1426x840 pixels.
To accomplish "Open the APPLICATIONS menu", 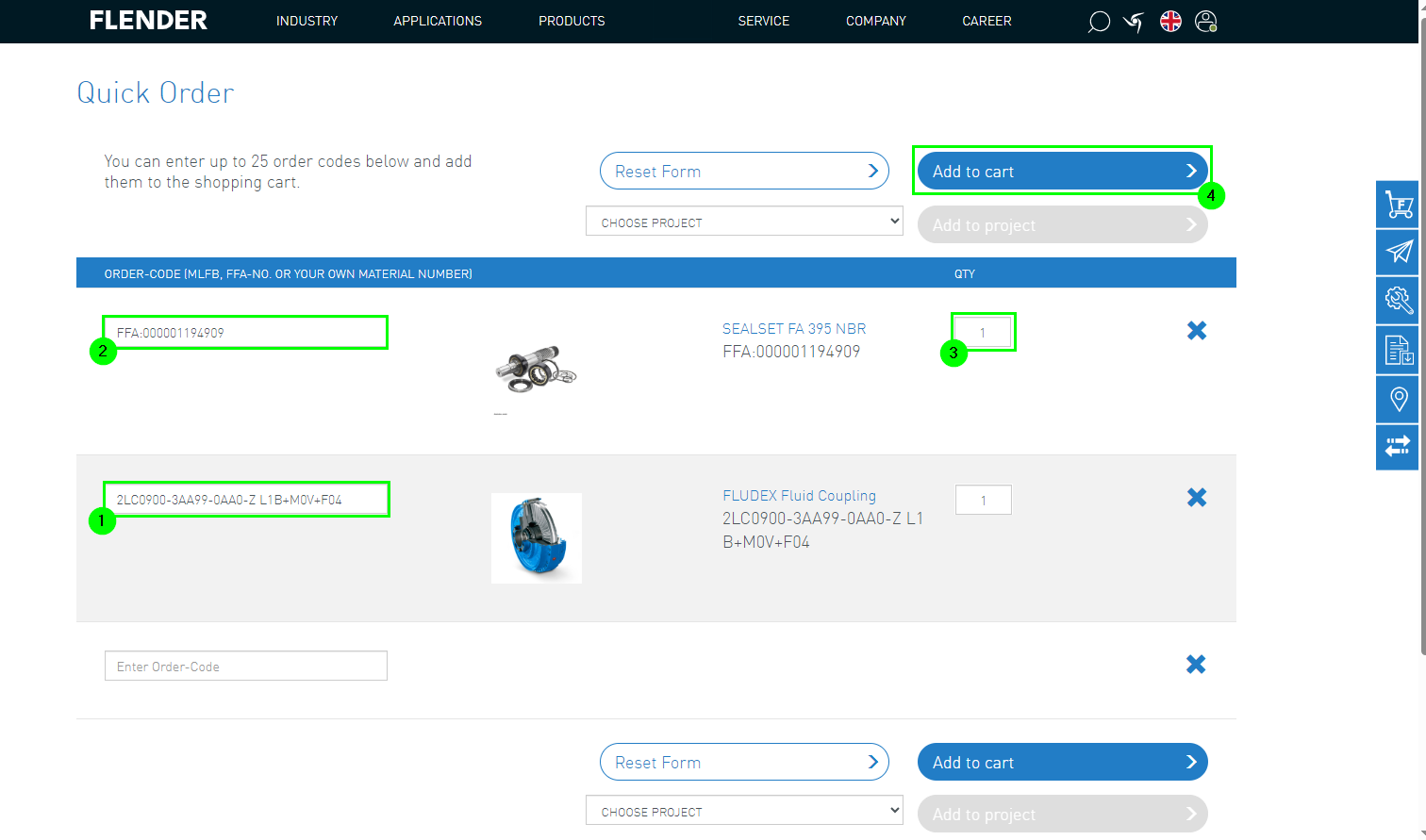I will [x=438, y=21].
